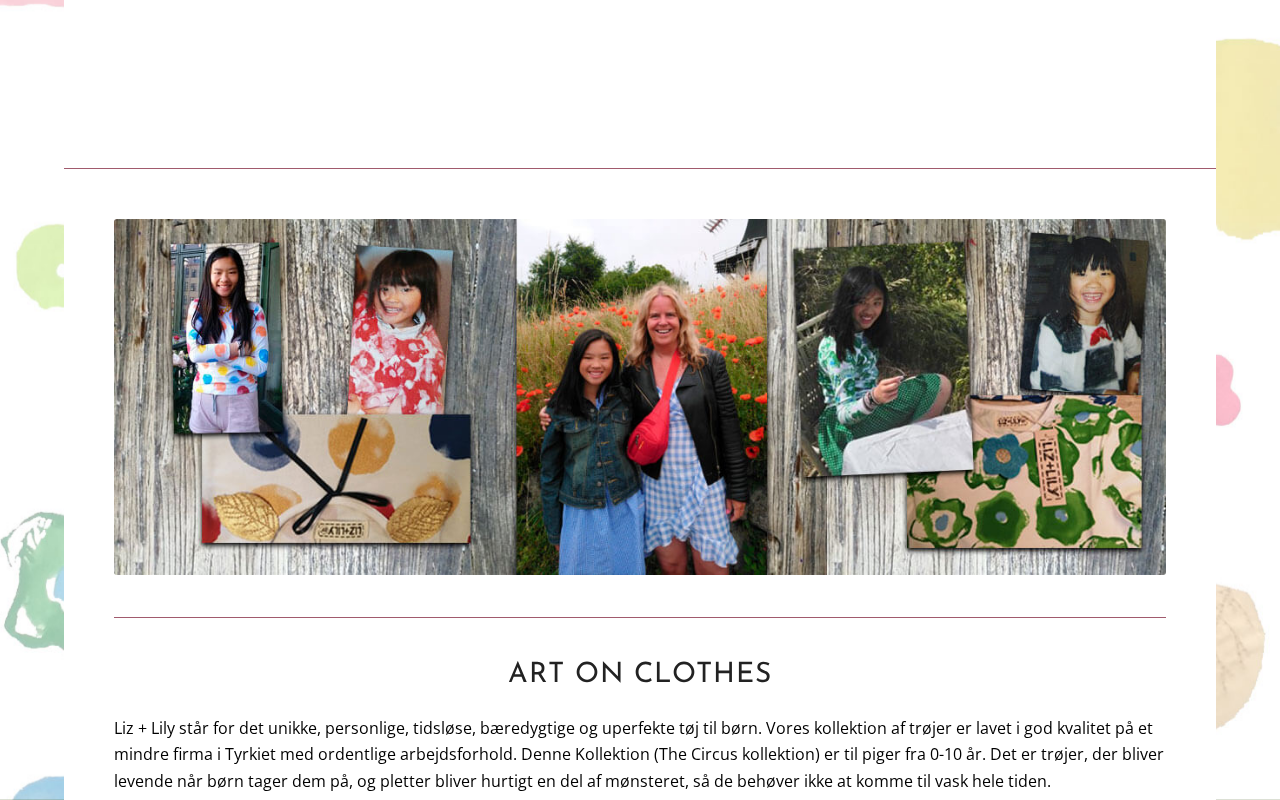This screenshot has height=800, width=1280.
Task: Click the yellow paint patch in background
Action: pyautogui.click(x=1248, y=138)
